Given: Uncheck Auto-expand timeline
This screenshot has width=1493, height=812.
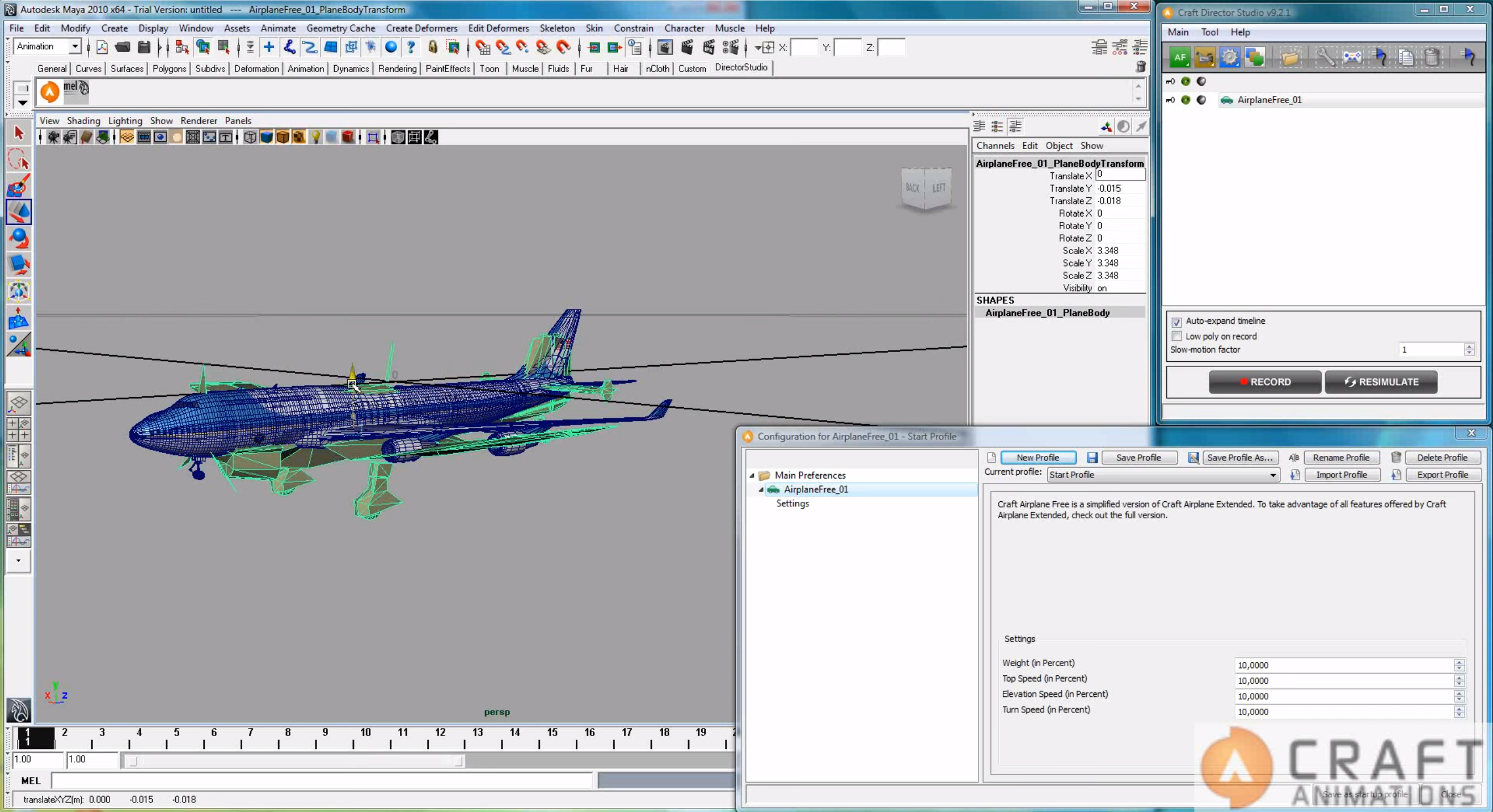Looking at the screenshot, I should 1176,323.
